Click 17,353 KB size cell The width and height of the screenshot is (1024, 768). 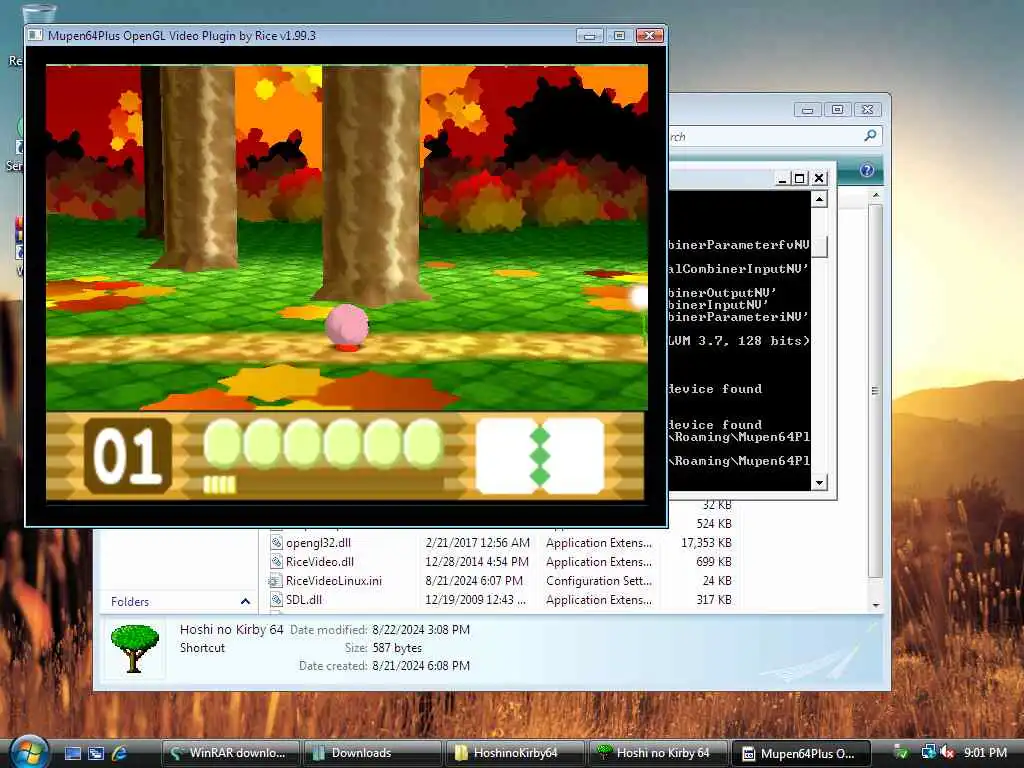pyautogui.click(x=706, y=543)
